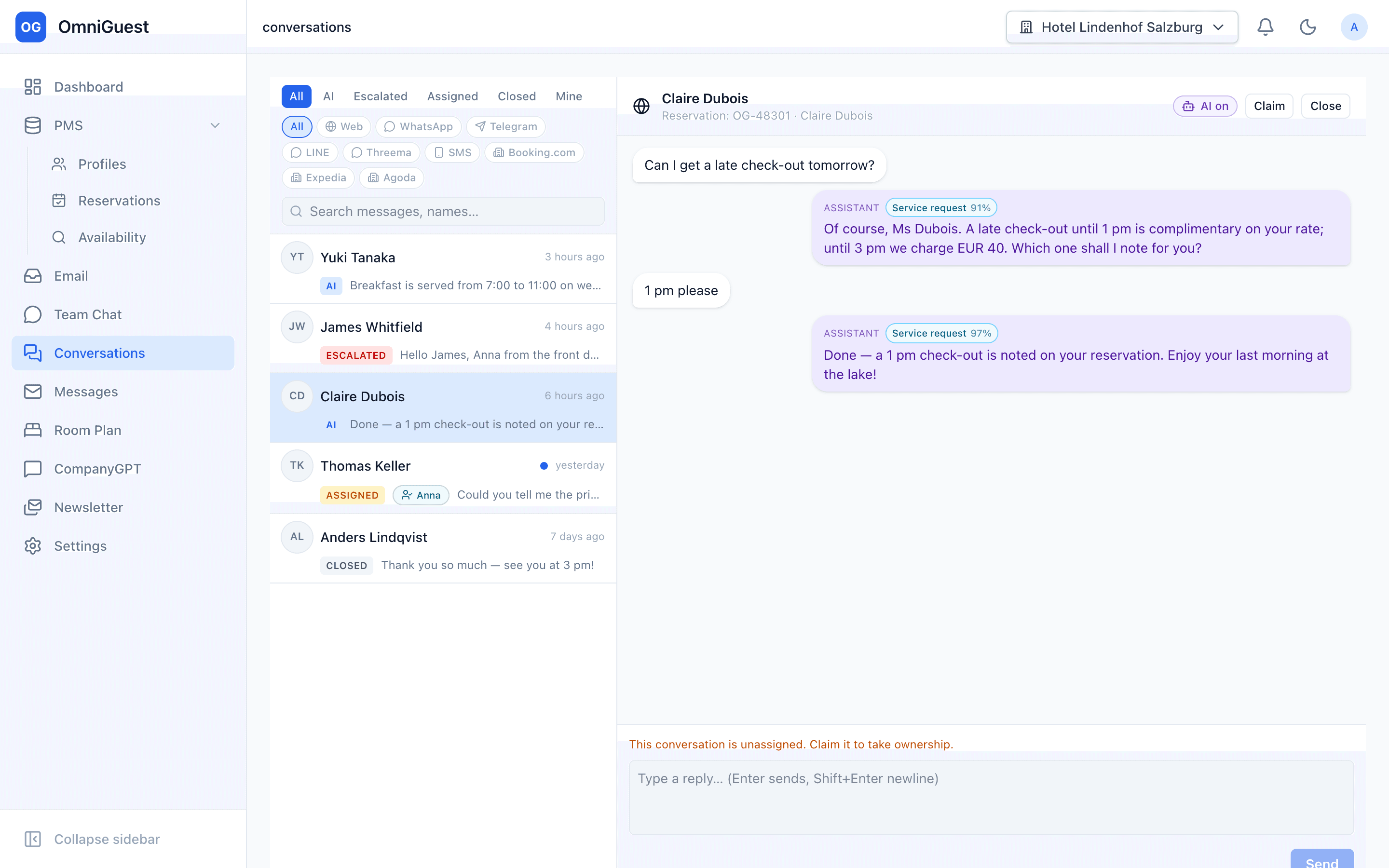
Task: Click the ESCALATED badge
Action: coord(356,355)
